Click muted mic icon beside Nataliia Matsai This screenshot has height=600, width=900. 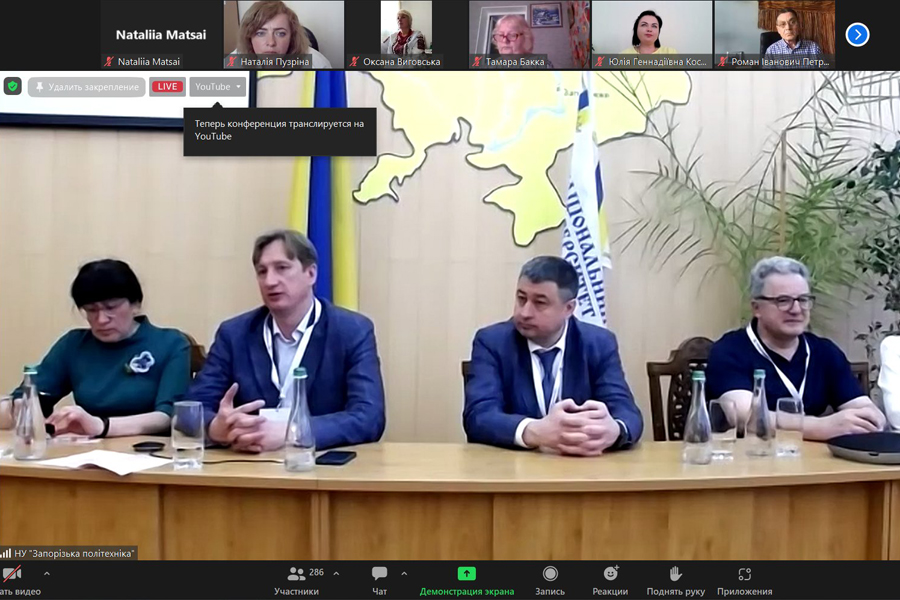pyautogui.click(x=109, y=61)
